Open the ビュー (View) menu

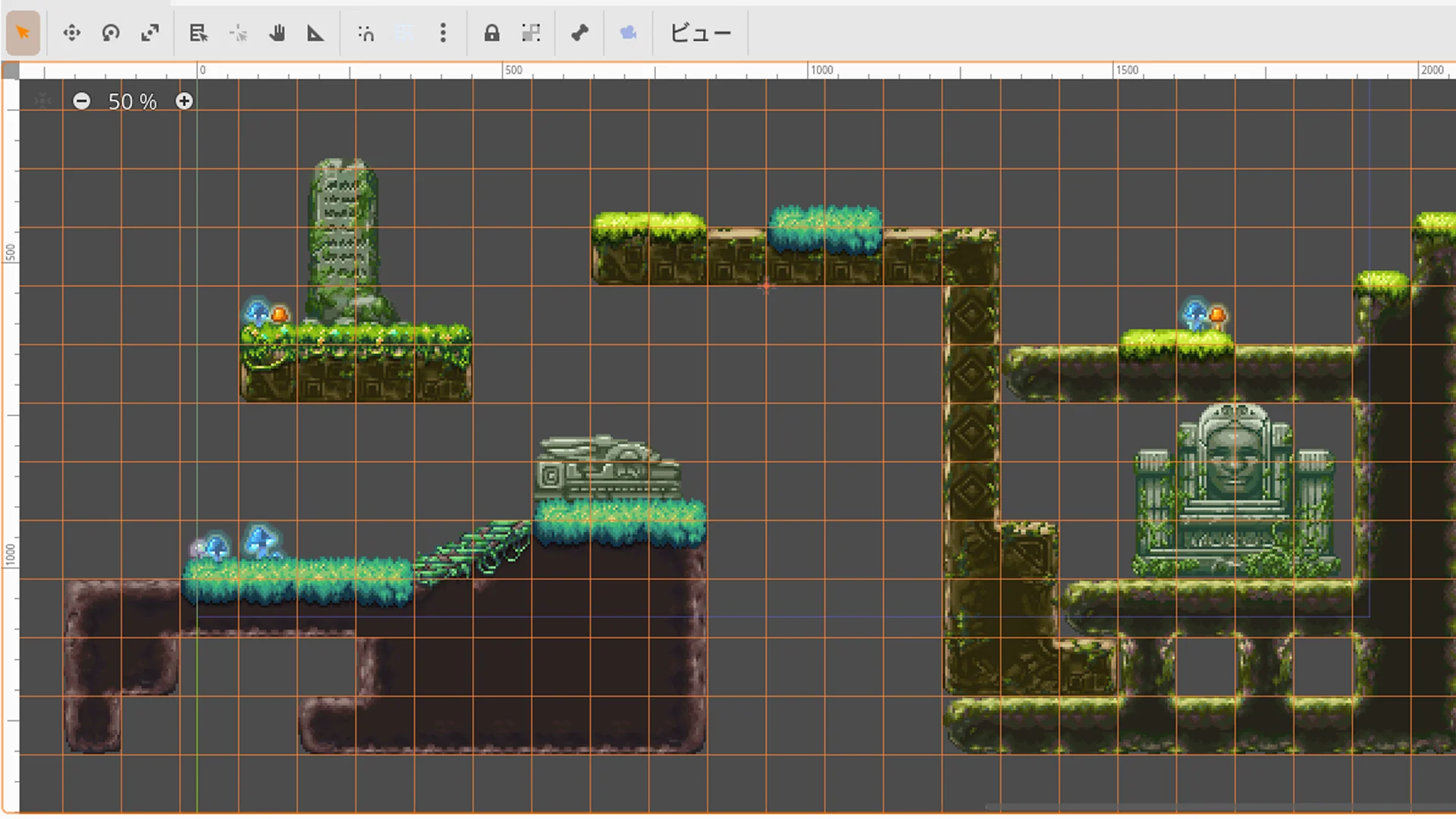click(x=699, y=33)
